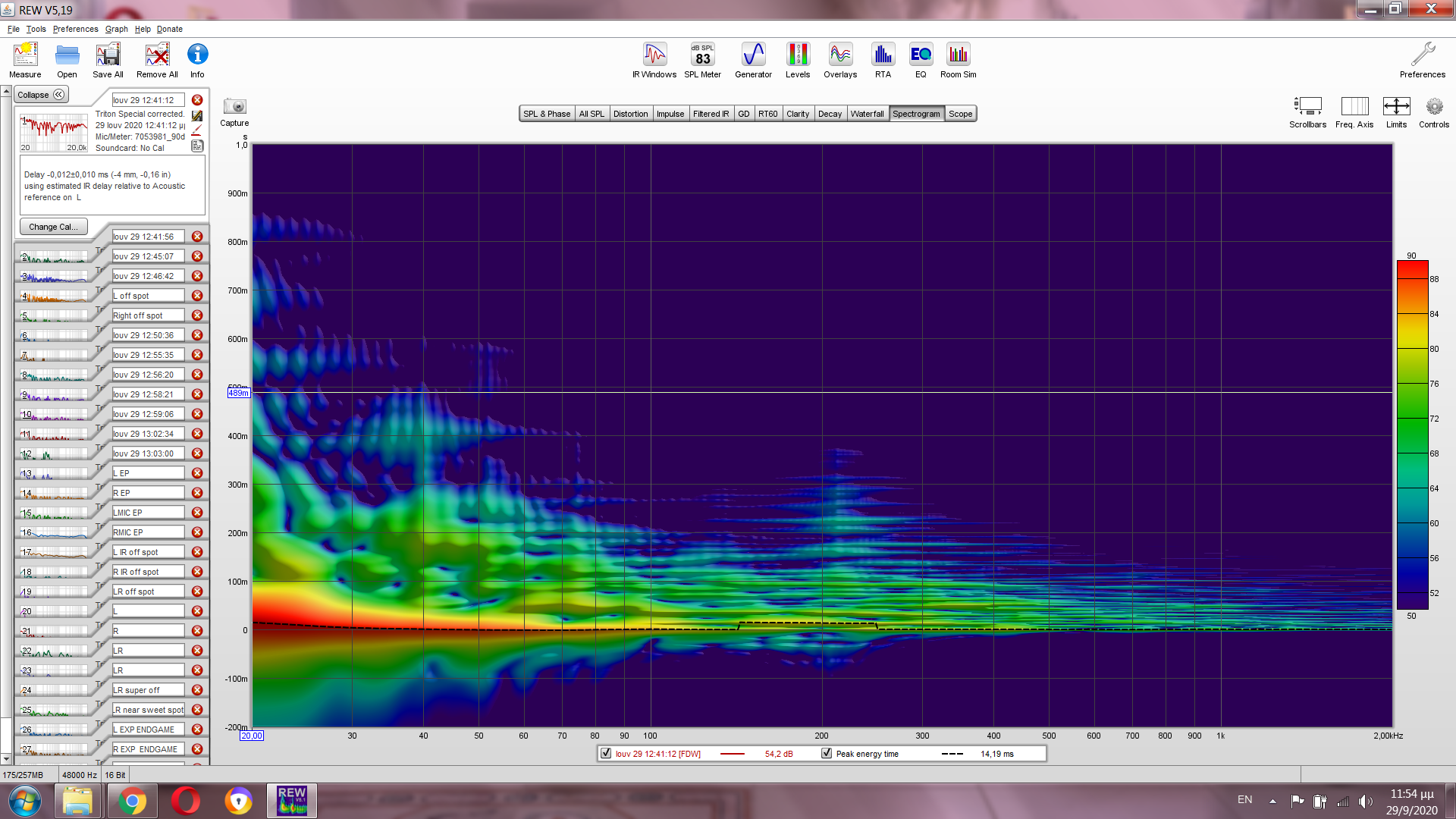Open the notes icon for first measurement
The height and width of the screenshot is (819, 1456).
coord(197,146)
